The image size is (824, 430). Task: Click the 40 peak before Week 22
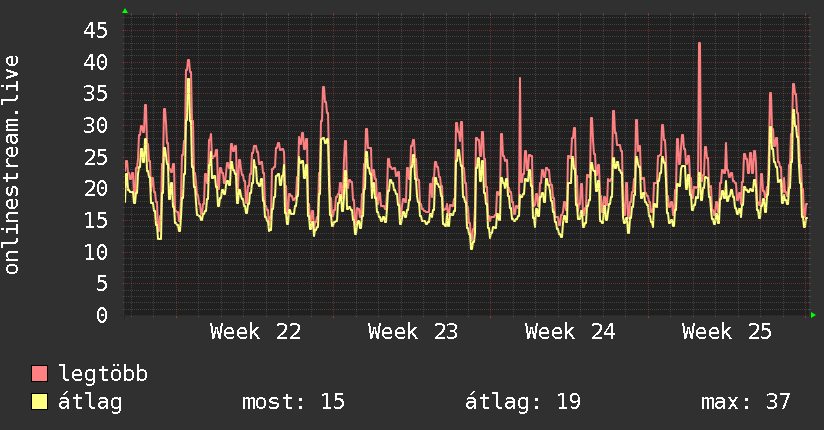188,62
